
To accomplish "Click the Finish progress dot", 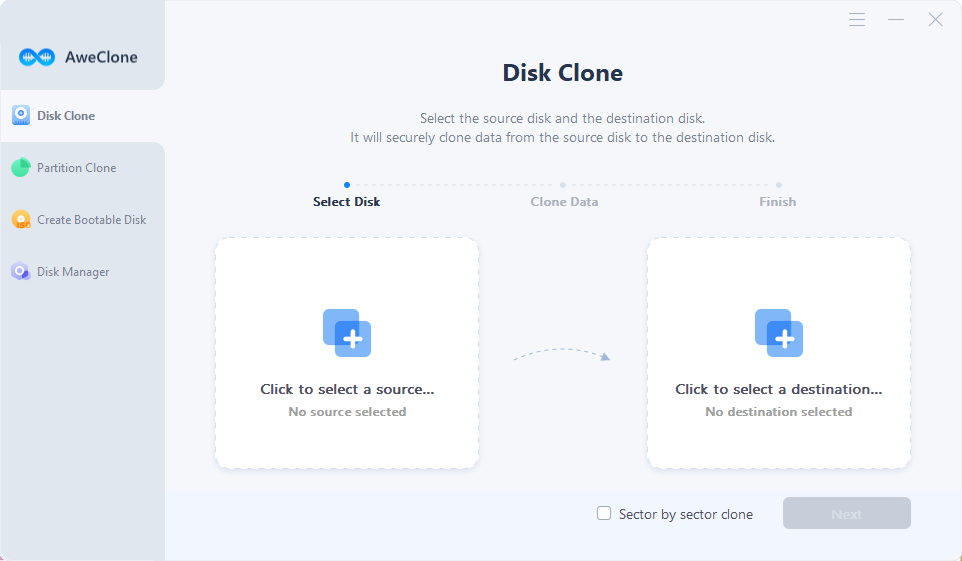I will click(779, 185).
